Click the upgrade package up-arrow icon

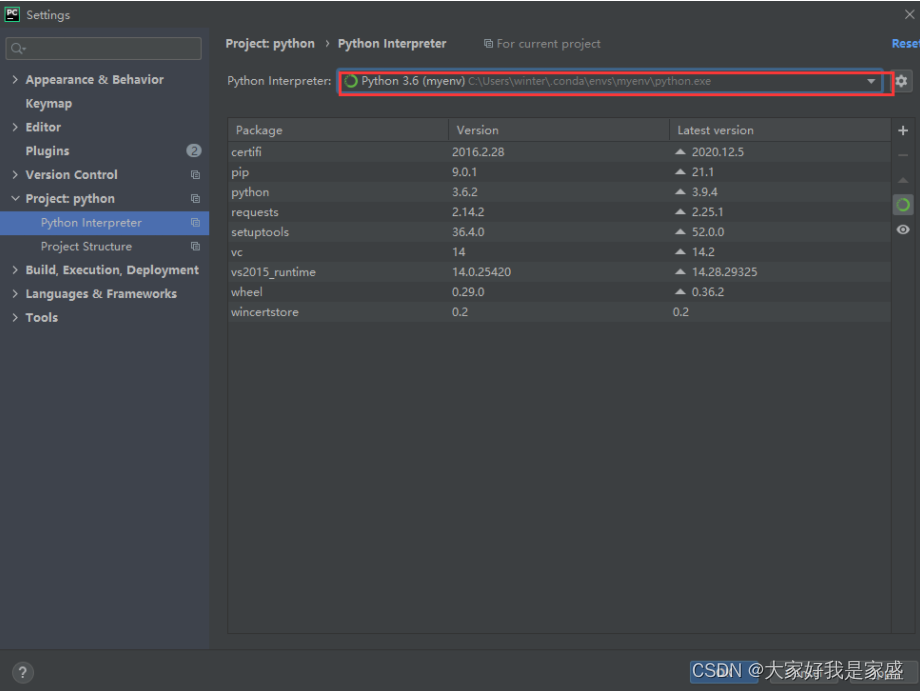903,180
